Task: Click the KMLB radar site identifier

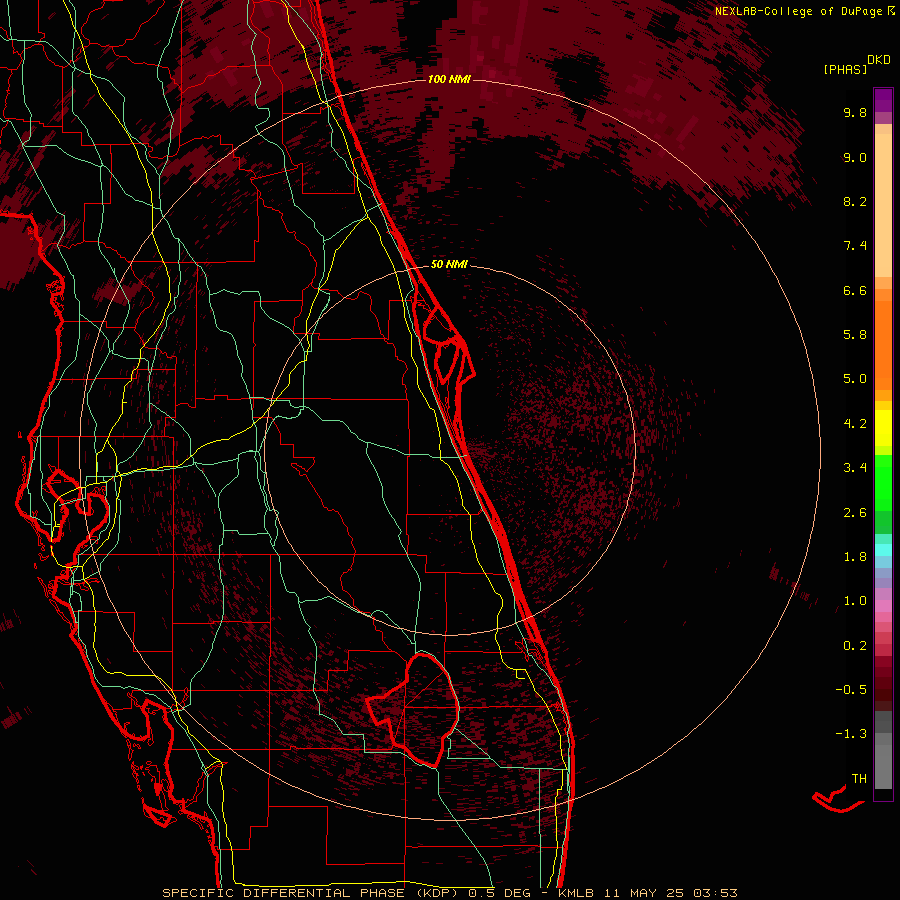Action: click(575, 893)
